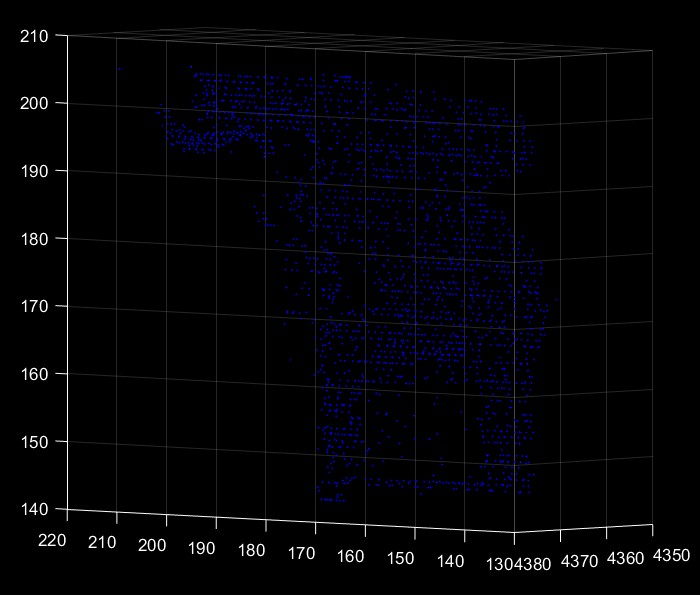This screenshot has width=700, height=595.
Task: Select the 190 label on the vertical axis
Action: 34,171
